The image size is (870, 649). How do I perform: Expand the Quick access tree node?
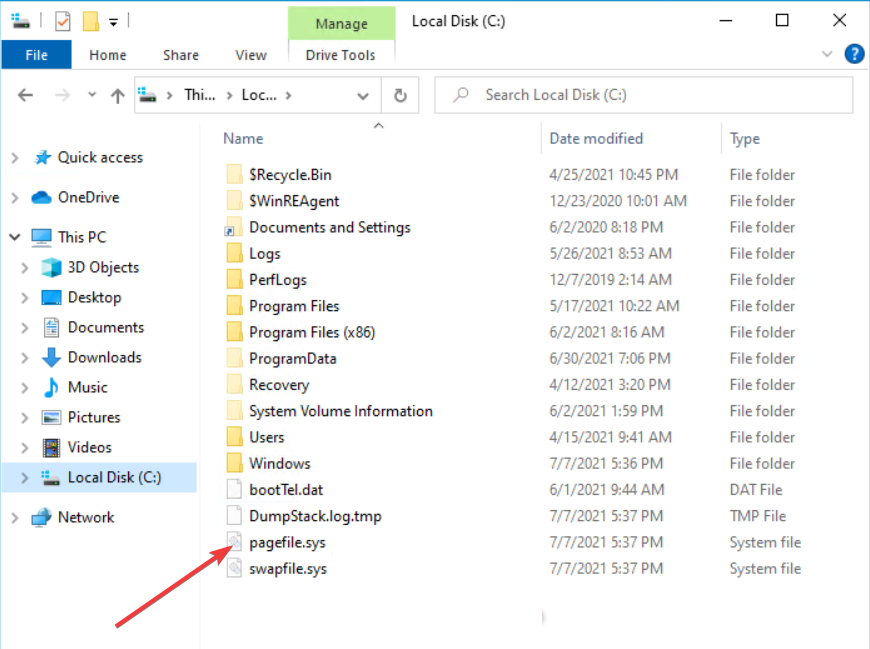click(x=15, y=158)
